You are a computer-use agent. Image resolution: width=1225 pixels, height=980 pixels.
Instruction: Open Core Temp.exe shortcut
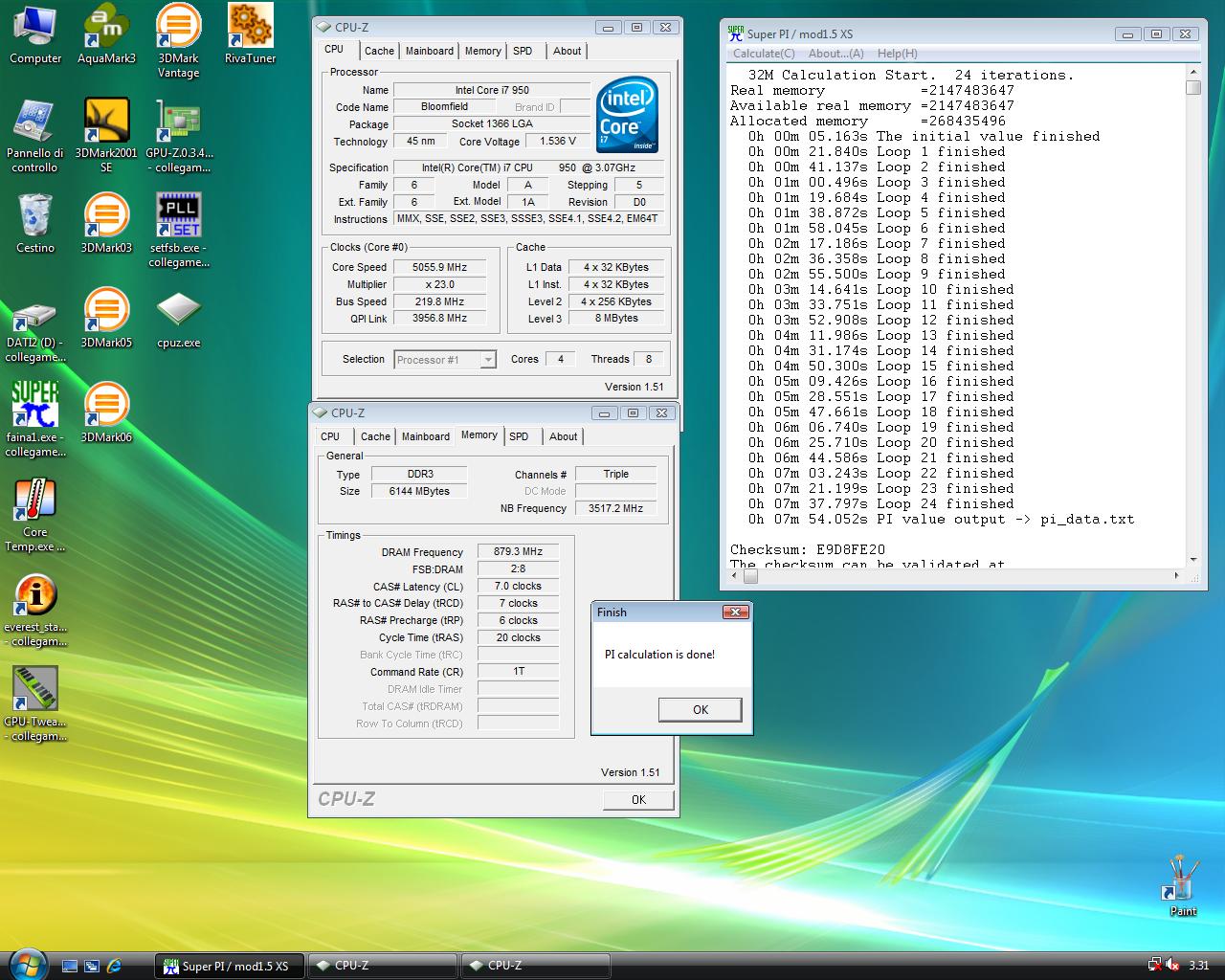(35, 515)
